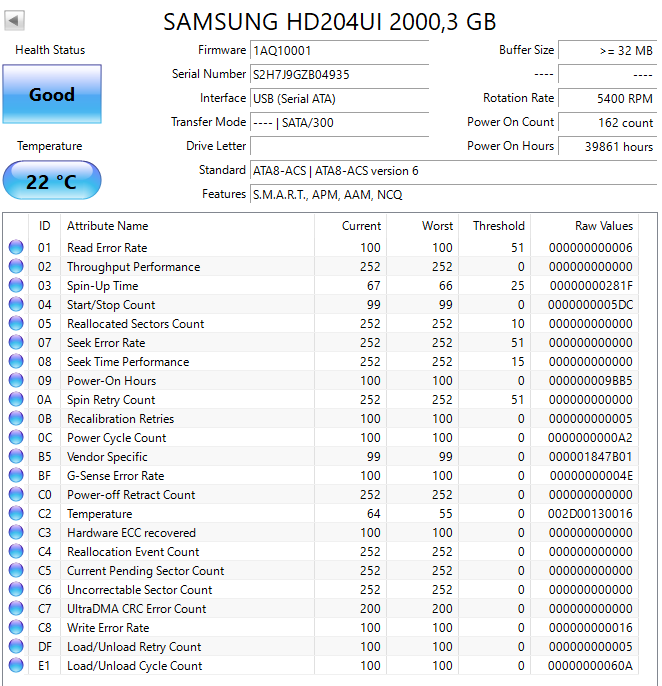Click the status orb beside G-Sense Error Rate
662x686 pixels.
click(16, 476)
